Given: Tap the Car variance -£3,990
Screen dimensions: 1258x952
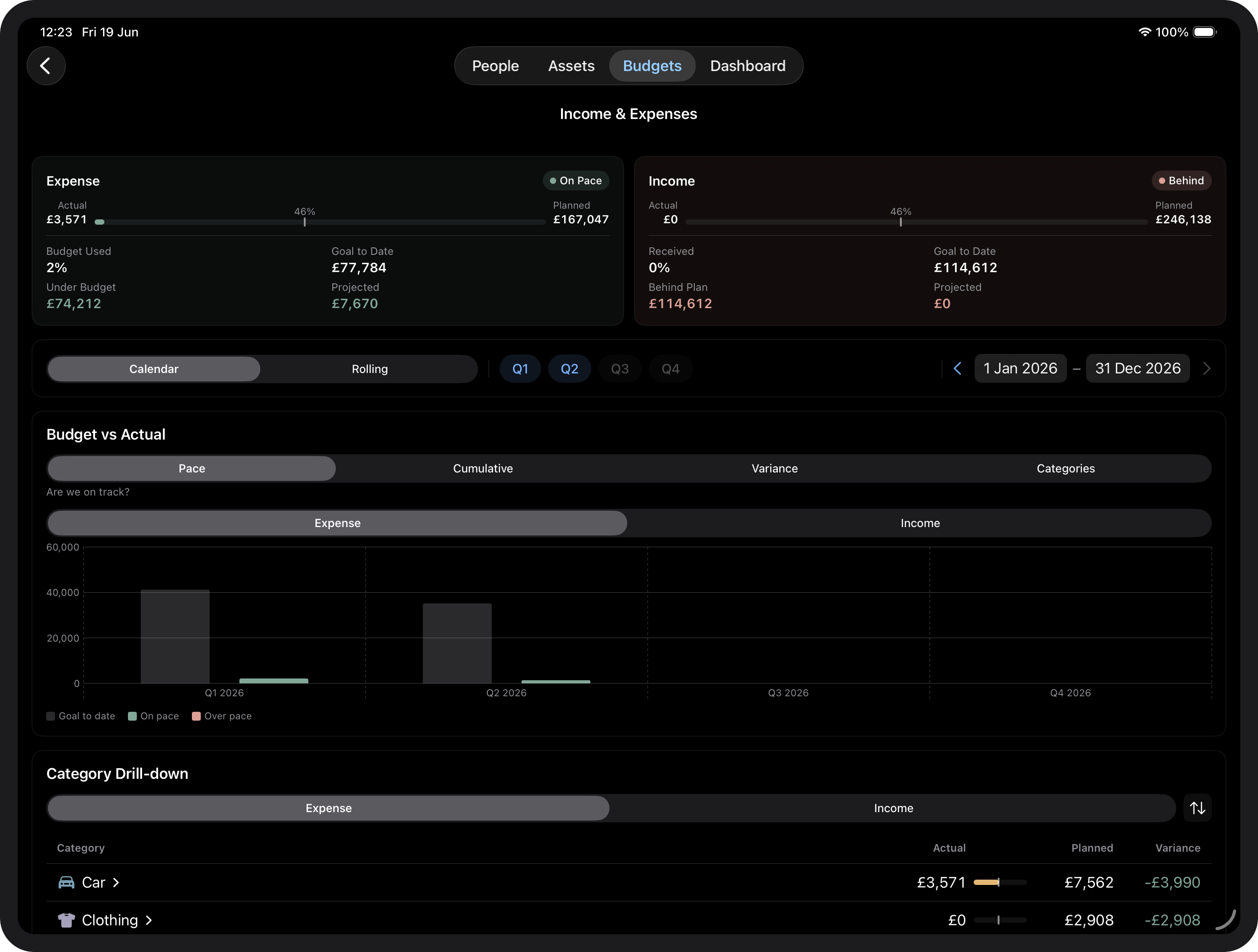Looking at the screenshot, I should [x=1172, y=882].
